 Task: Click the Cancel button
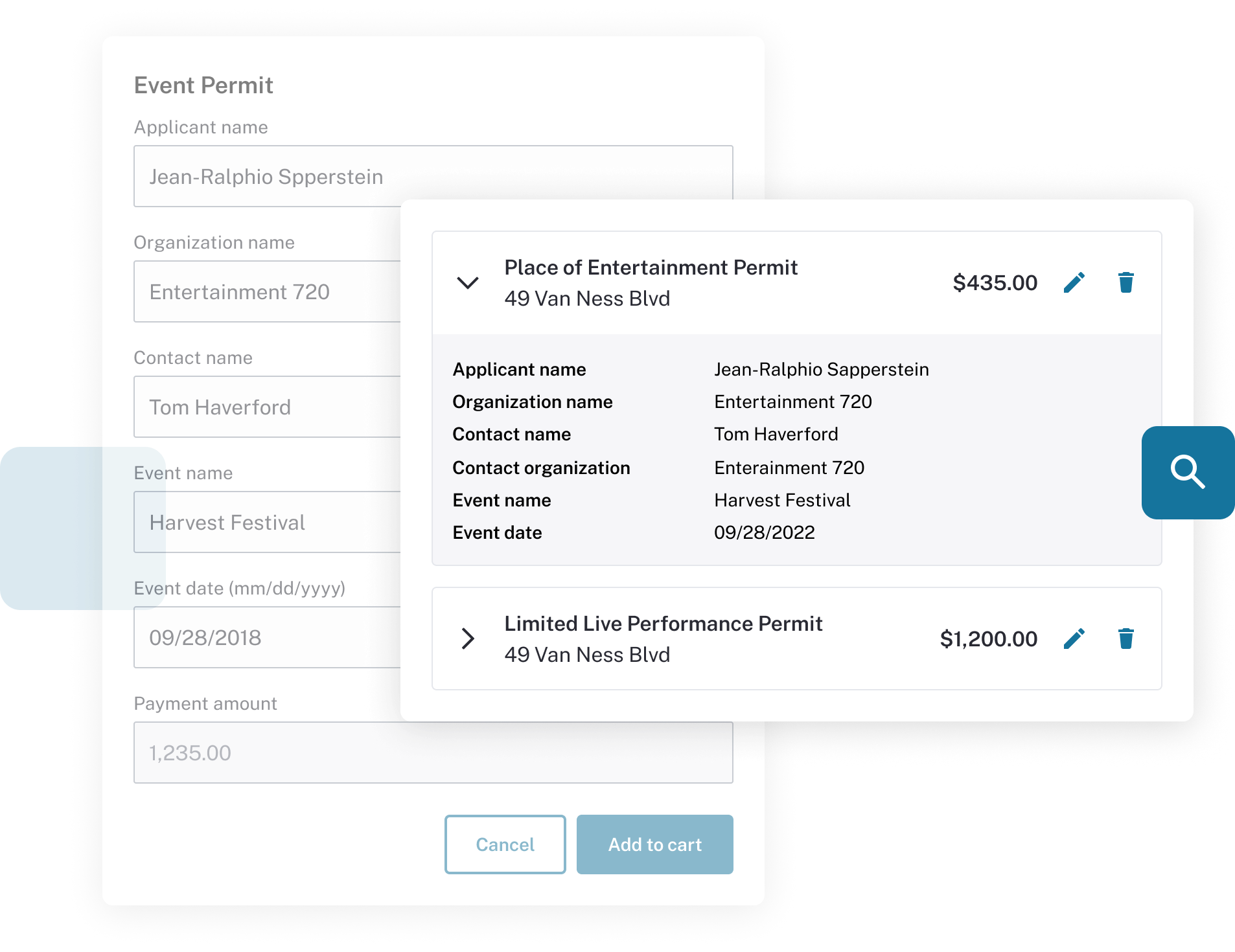505,844
